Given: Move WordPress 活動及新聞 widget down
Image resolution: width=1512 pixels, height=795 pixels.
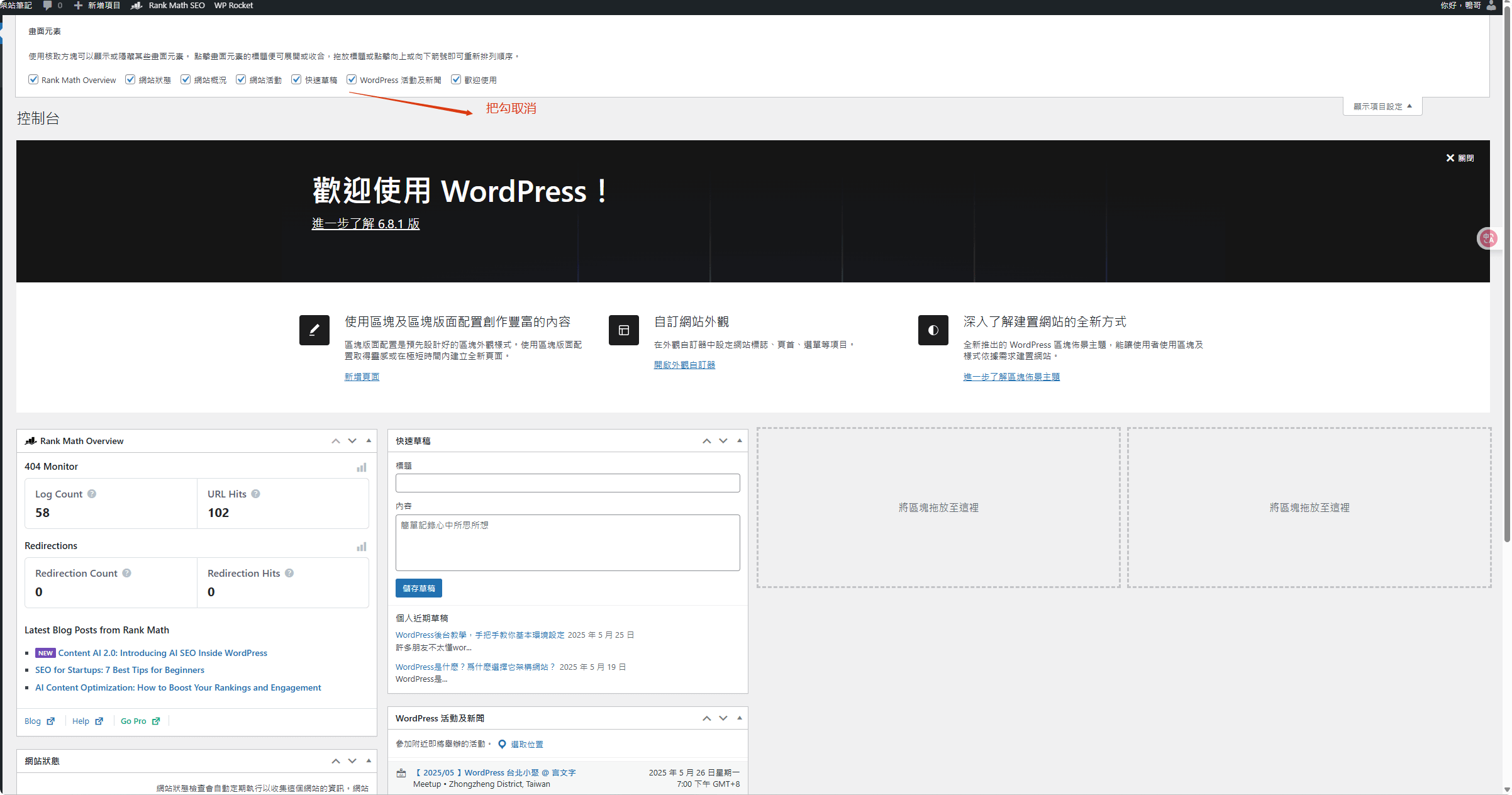Looking at the screenshot, I should pos(723,718).
